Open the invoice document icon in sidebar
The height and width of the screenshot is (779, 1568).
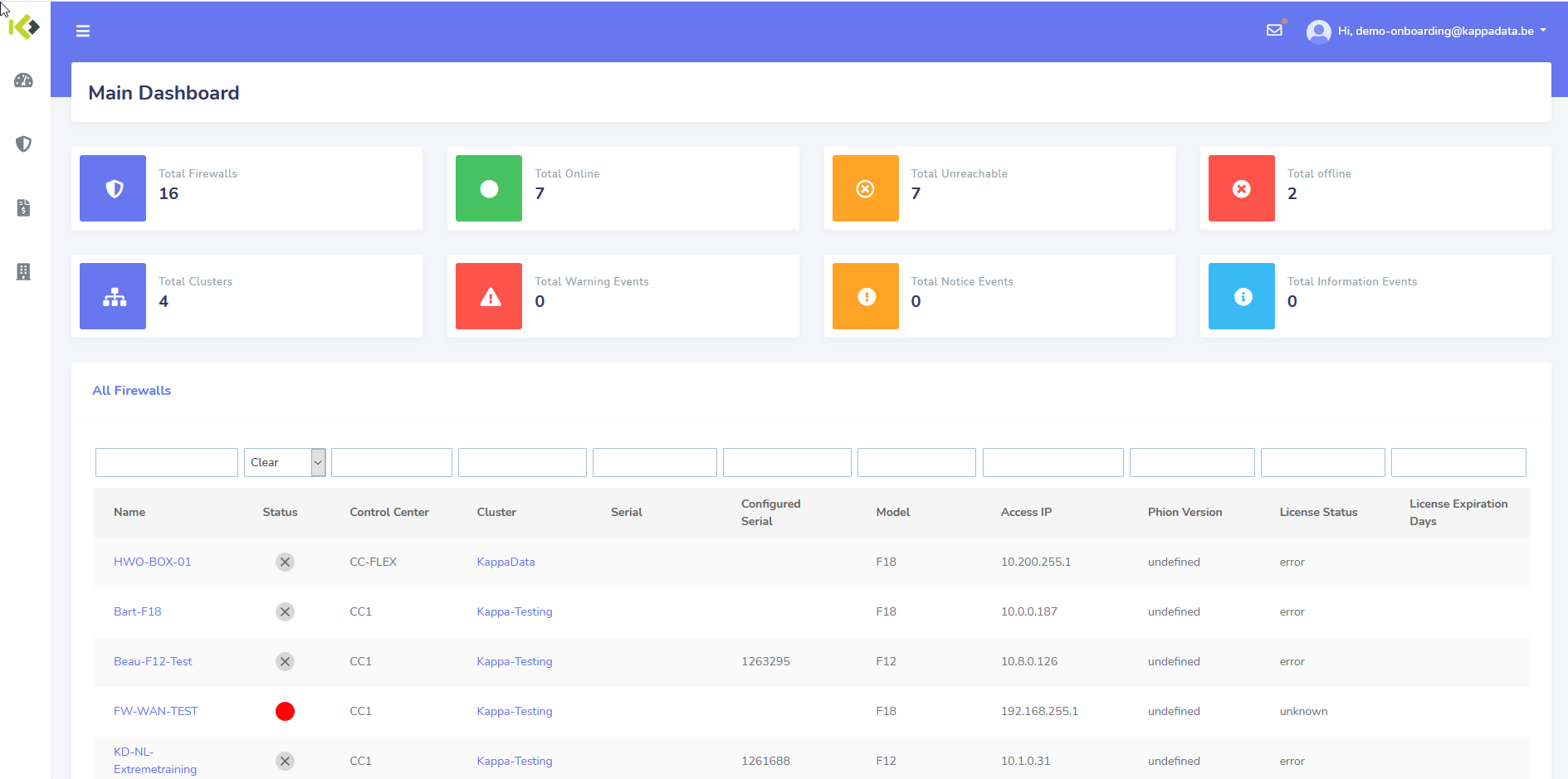23,207
